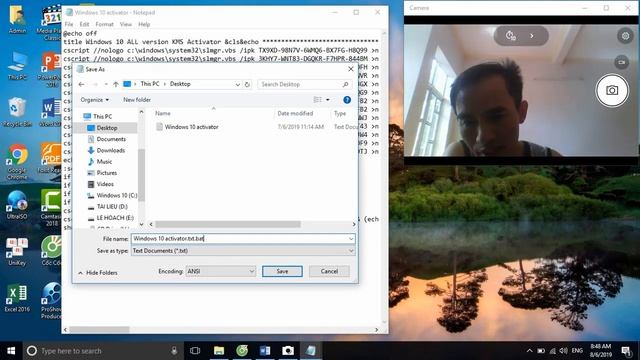The width and height of the screenshot is (640, 360).
Task: Open Notepad View menu
Action: coord(126,24)
